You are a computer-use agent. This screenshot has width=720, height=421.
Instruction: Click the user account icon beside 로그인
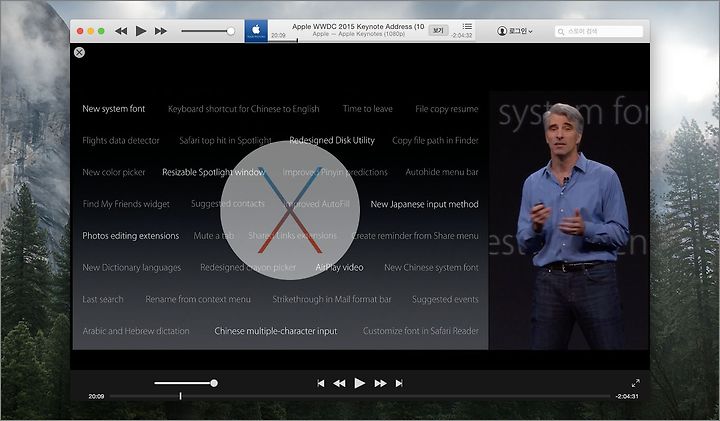pos(502,31)
